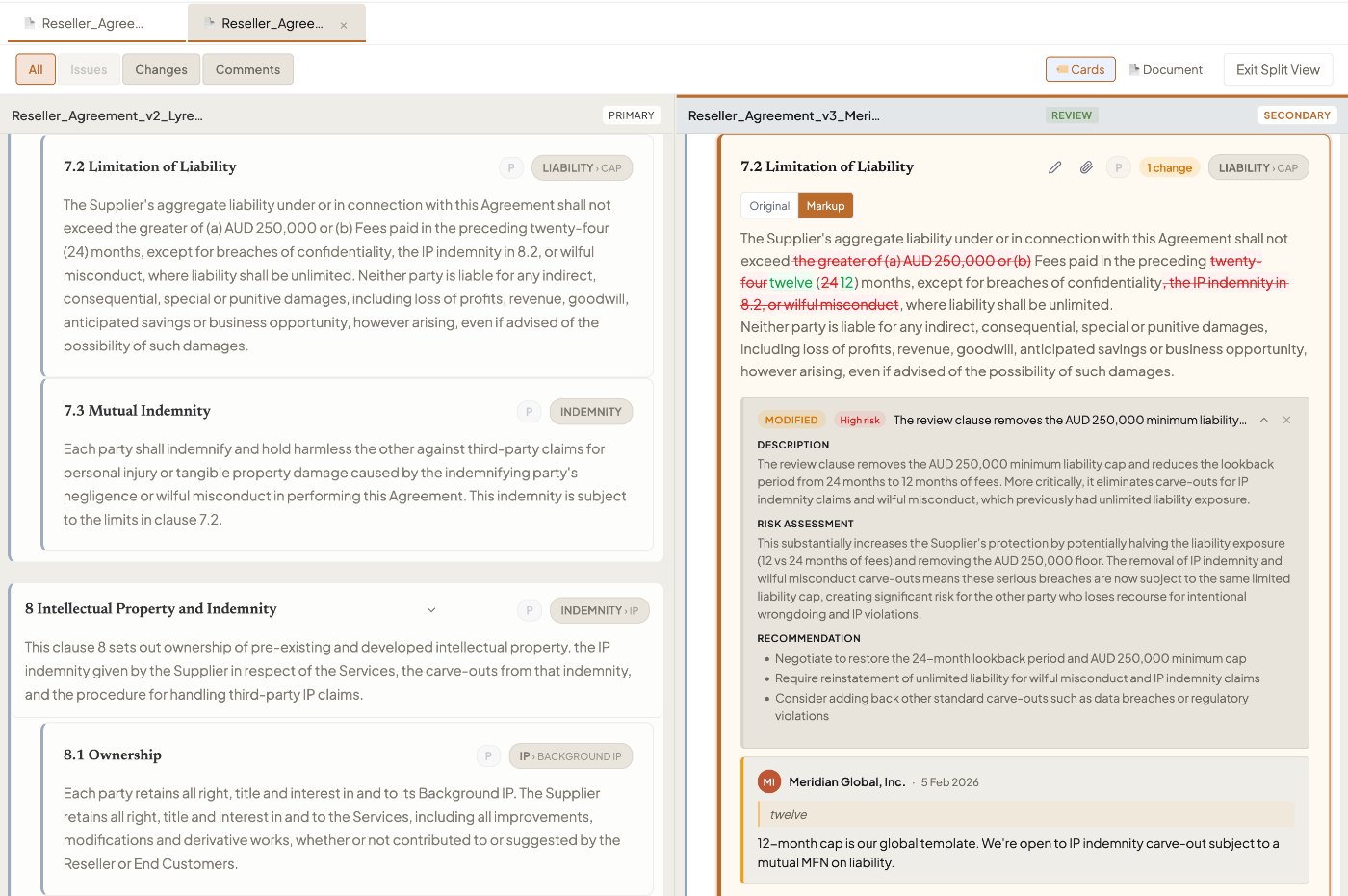
Task: Click the paperclip attachment icon on clause 7.2
Action: click(x=1086, y=167)
